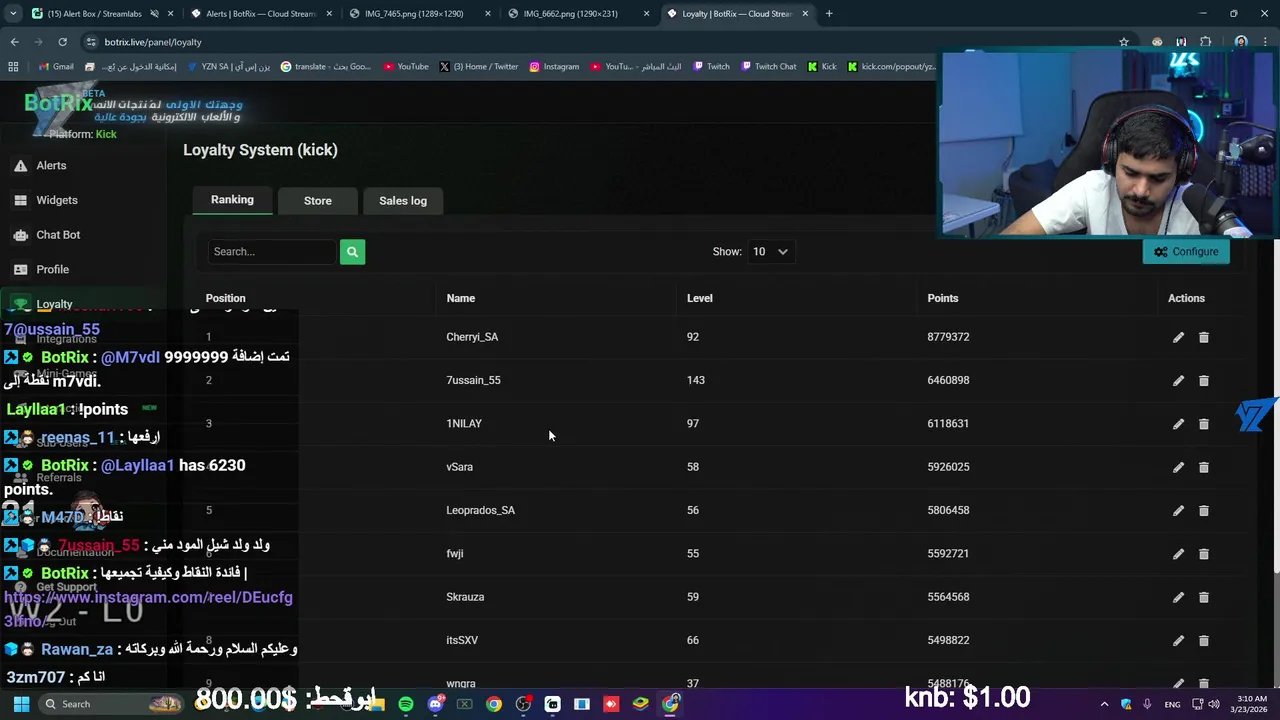Delete the 1NILAY row with trash icon
This screenshot has width=1280, height=720.
point(1204,424)
